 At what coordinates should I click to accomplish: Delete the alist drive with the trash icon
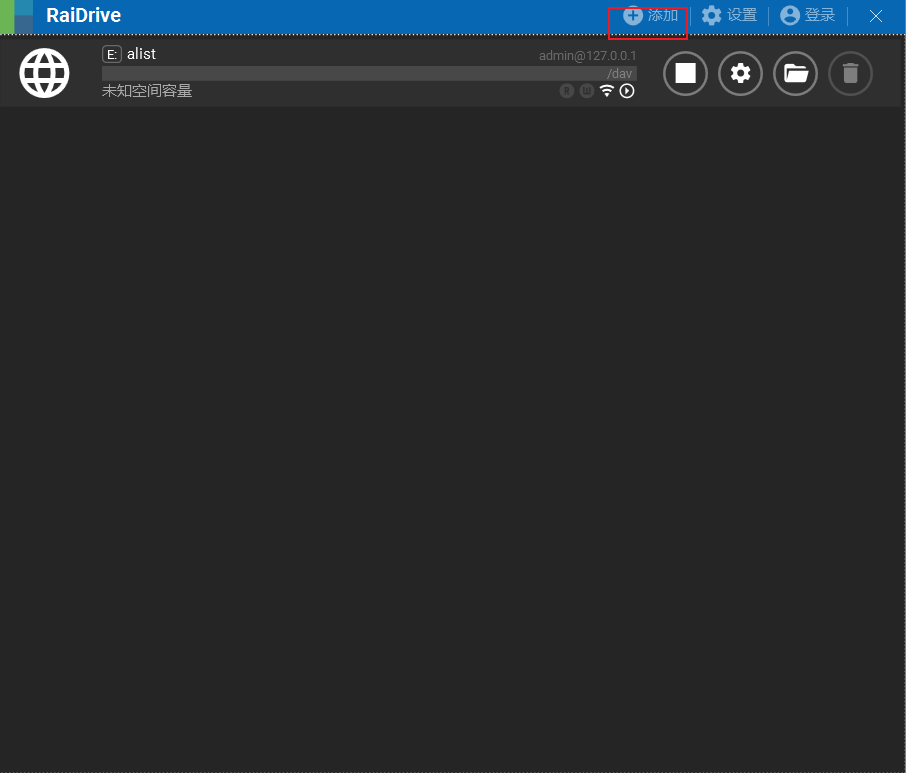pyautogui.click(x=850, y=73)
